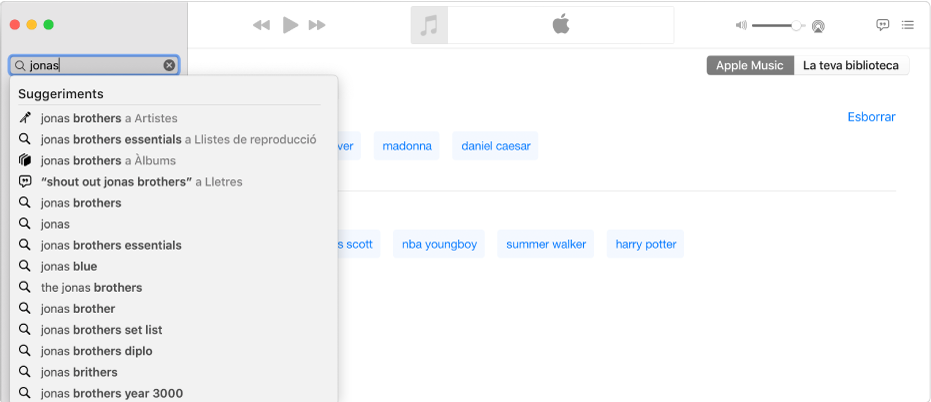Click the rewind previous track button
931x402 pixels.
[x=261, y=26]
